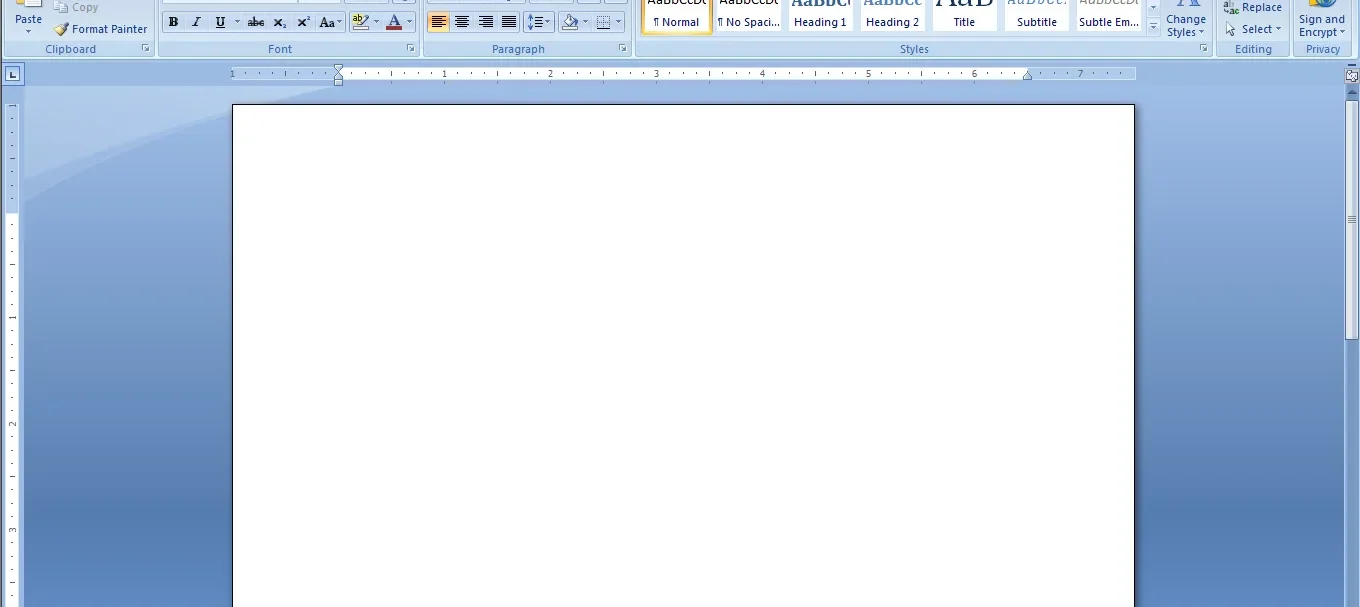The width and height of the screenshot is (1360, 607).
Task: Toggle strikethrough on text
Action: pyautogui.click(x=256, y=22)
